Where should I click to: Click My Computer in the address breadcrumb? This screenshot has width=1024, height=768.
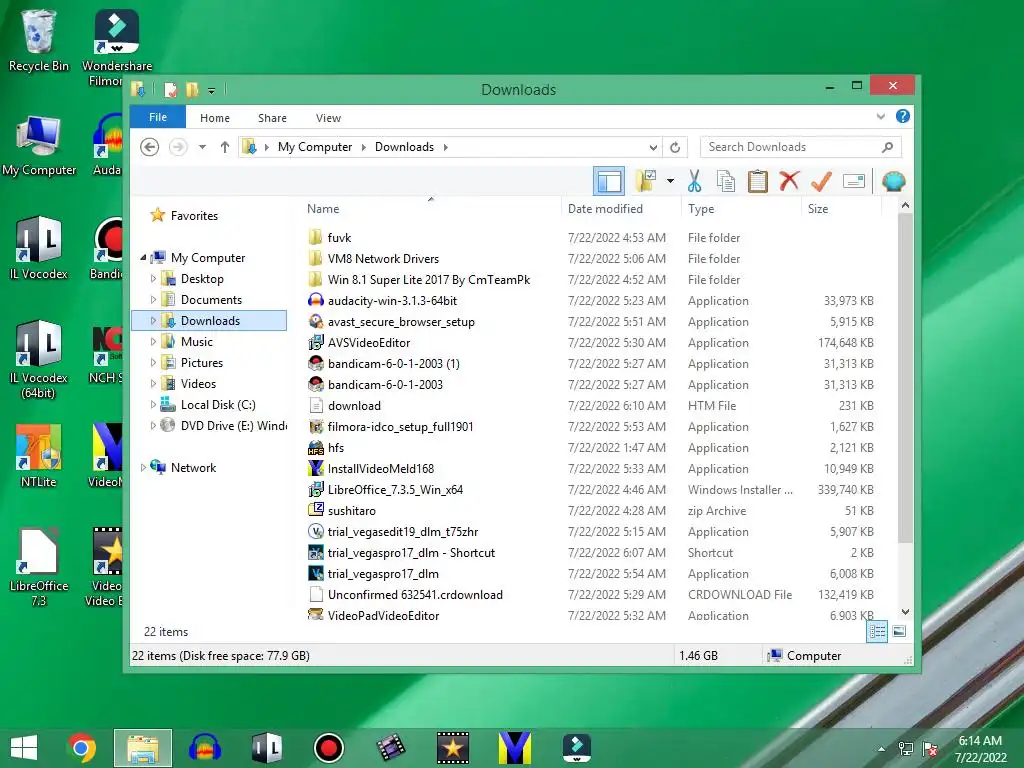coord(315,147)
